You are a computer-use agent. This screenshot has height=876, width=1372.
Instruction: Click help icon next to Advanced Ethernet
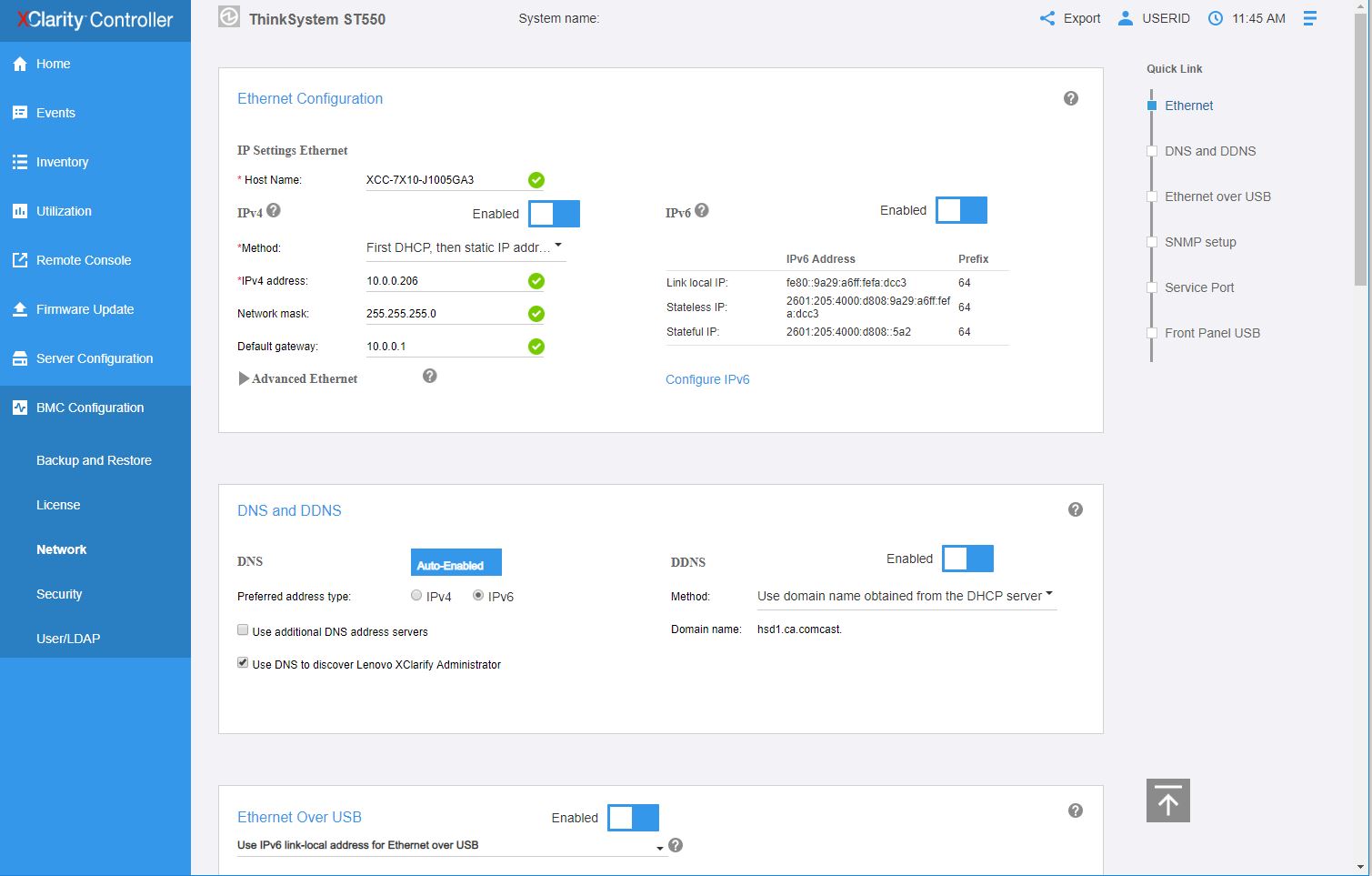click(430, 376)
